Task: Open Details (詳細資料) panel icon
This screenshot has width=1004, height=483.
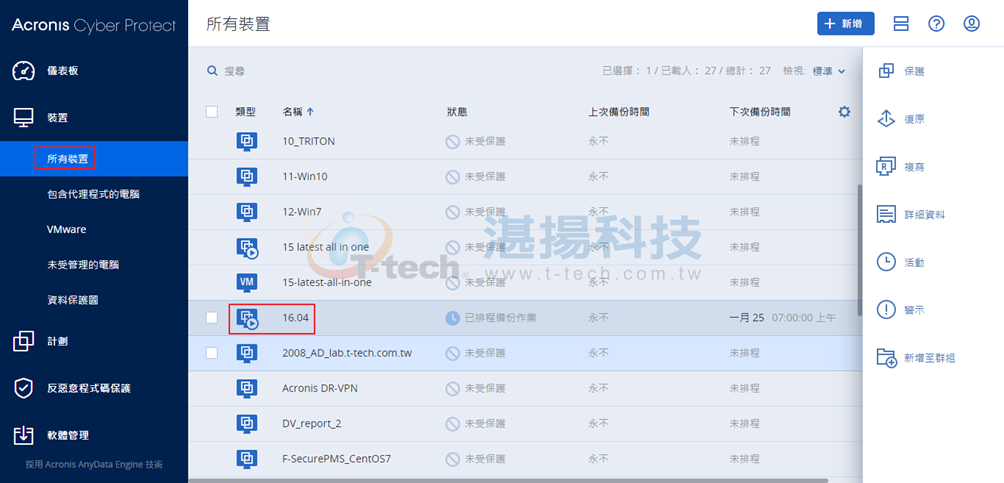Action: pos(886,215)
